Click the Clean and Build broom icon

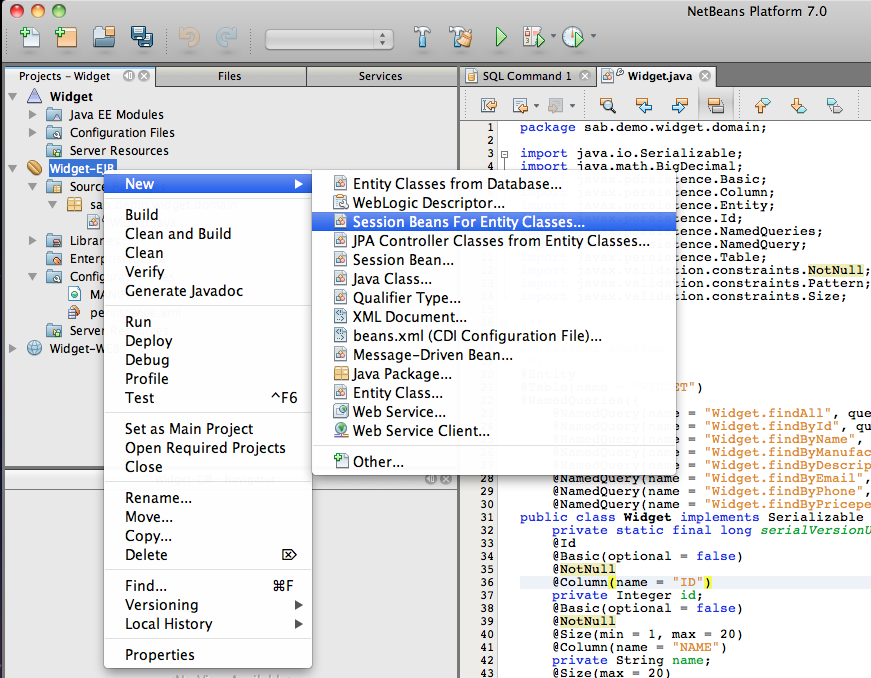coord(459,36)
